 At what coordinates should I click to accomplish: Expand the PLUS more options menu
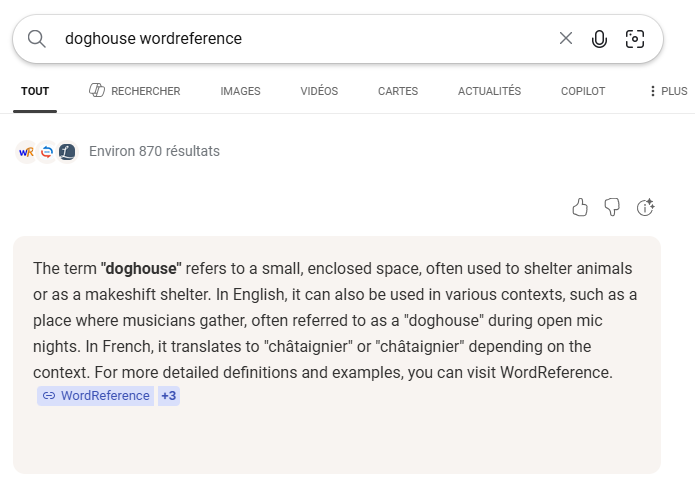click(668, 91)
